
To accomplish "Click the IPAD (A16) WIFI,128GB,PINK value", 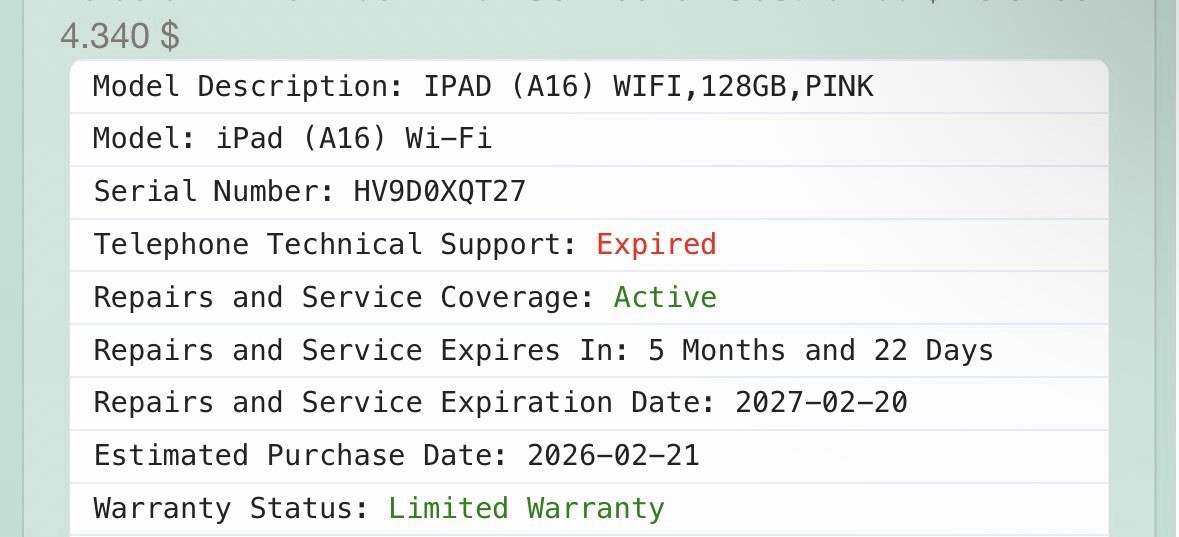I will 648,87.
